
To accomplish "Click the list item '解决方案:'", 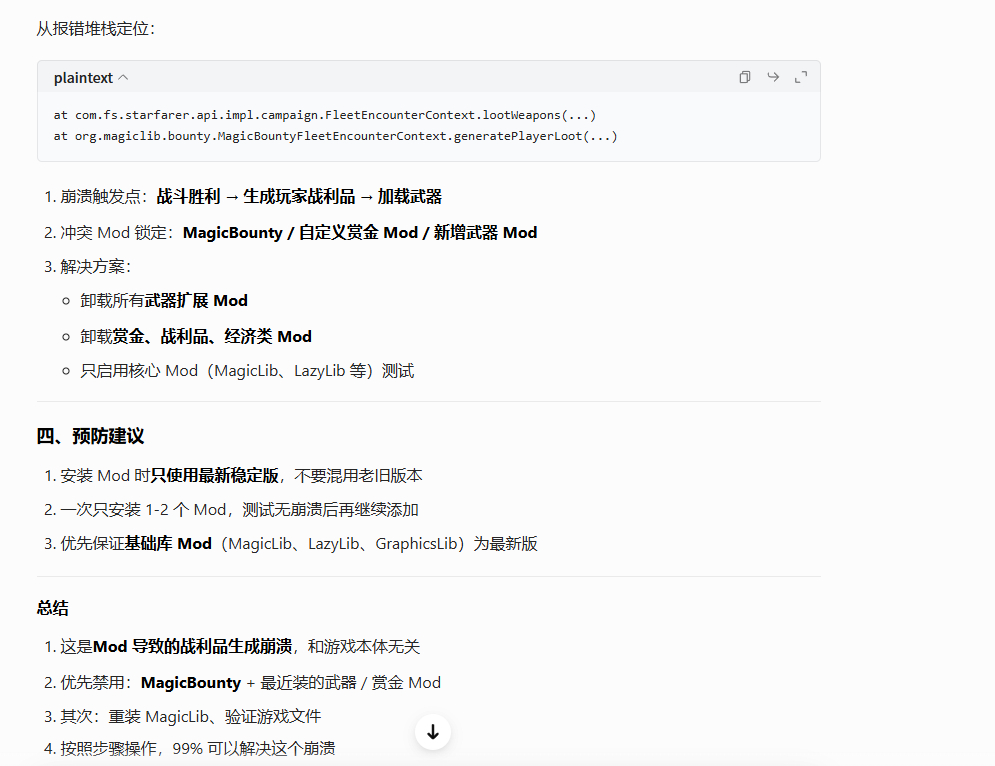I will (x=88, y=267).
